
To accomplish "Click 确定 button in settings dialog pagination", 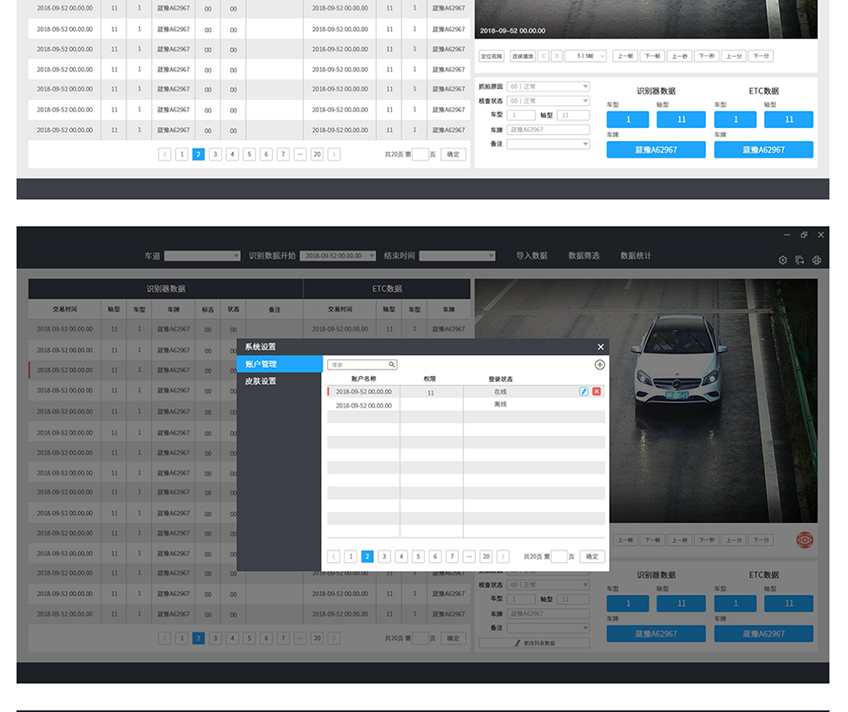I will [x=593, y=556].
